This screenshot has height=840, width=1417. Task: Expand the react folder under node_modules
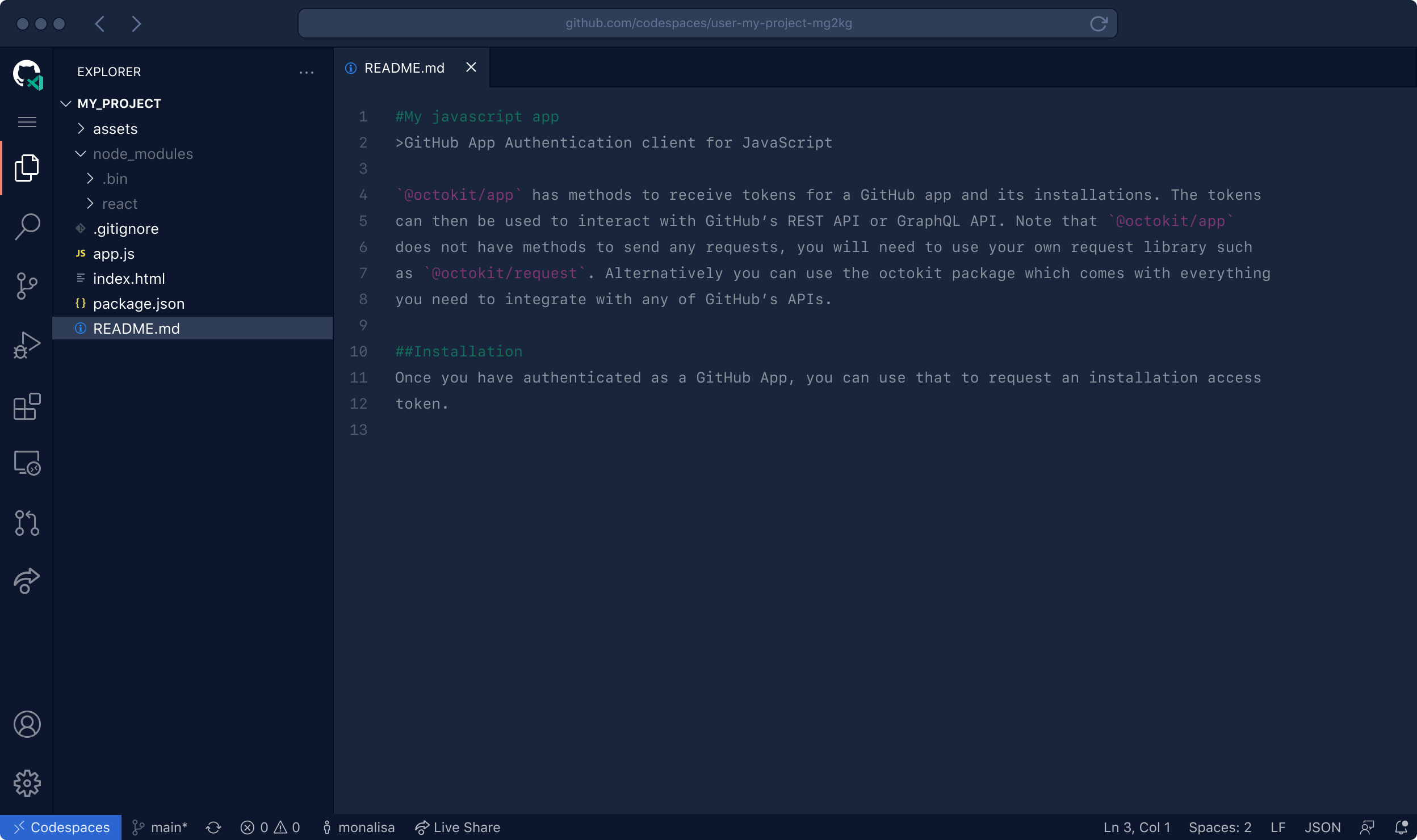click(89, 203)
